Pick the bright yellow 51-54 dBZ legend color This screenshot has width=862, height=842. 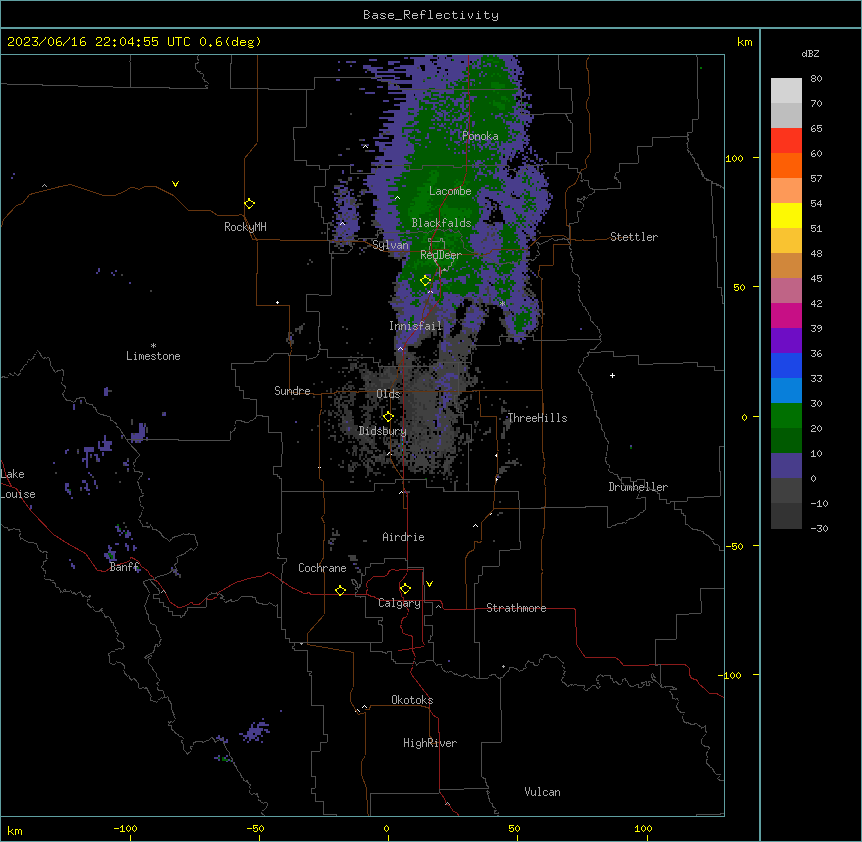(x=786, y=215)
